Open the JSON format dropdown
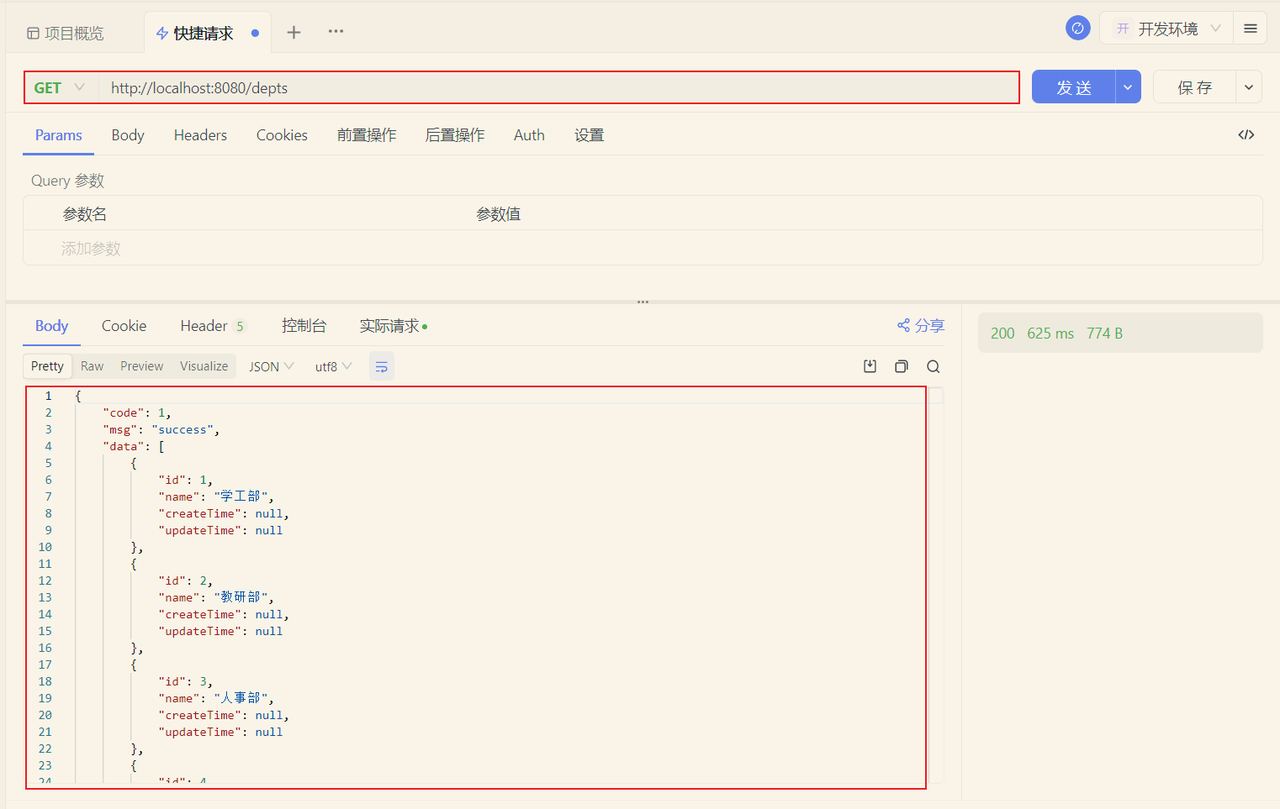Image resolution: width=1280 pixels, height=809 pixels. [271, 366]
